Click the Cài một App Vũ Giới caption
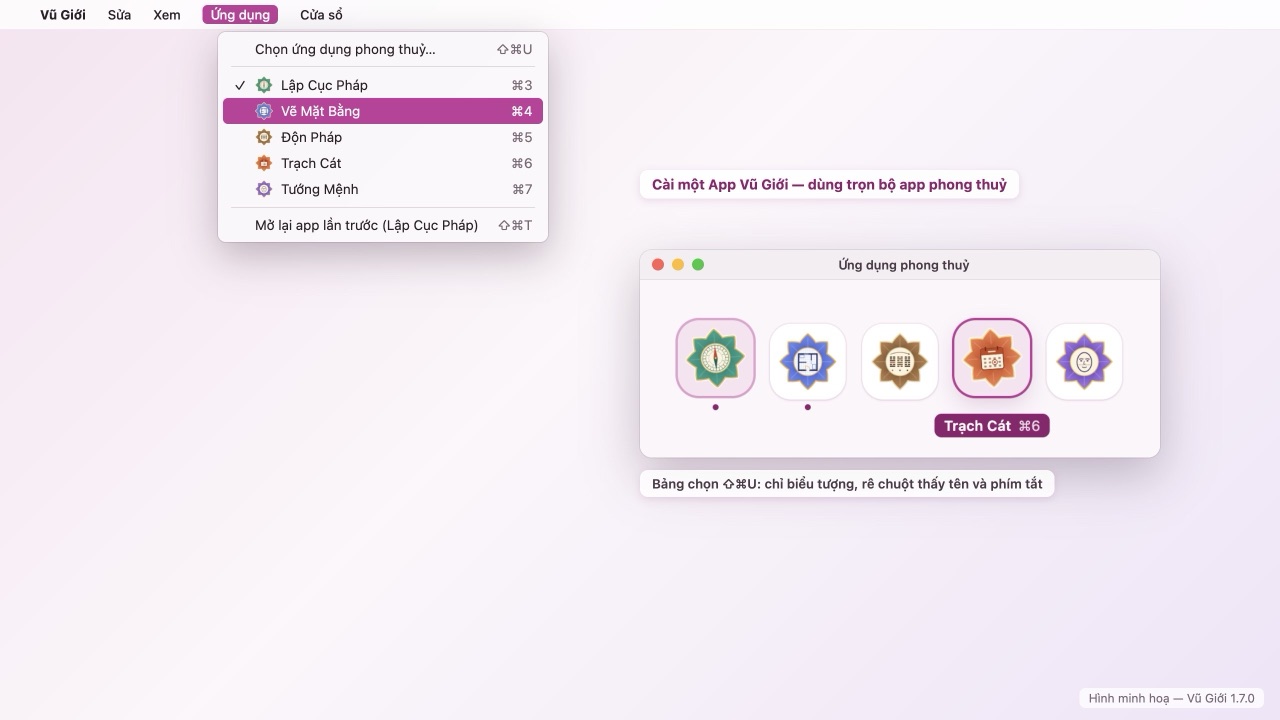Screen dimensions: 1280x720 [829, 184]
